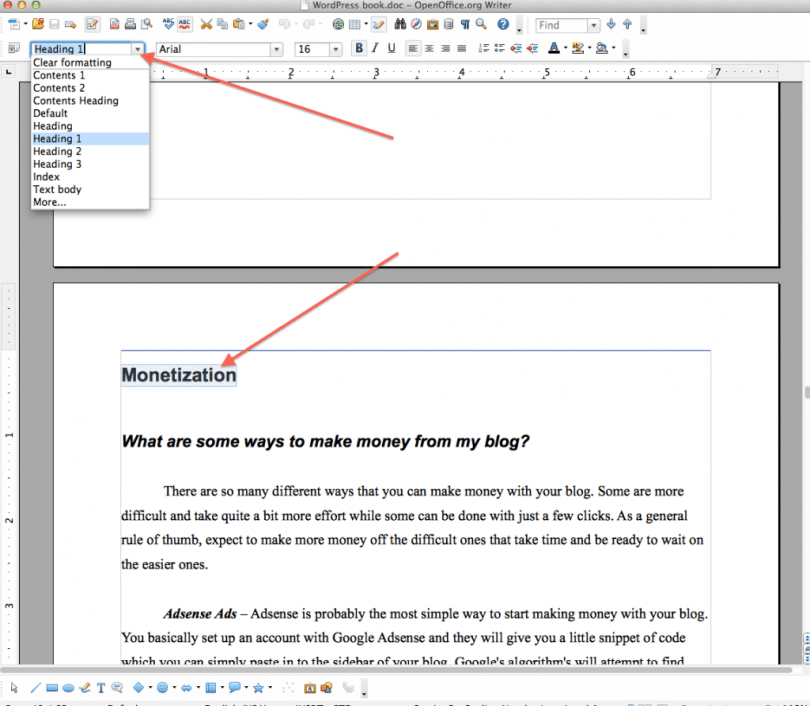Screen dimensions: 810x706
Task: Toggle Nonprinting Characters pilcrow icon
Action: click(x=465, y=24)
